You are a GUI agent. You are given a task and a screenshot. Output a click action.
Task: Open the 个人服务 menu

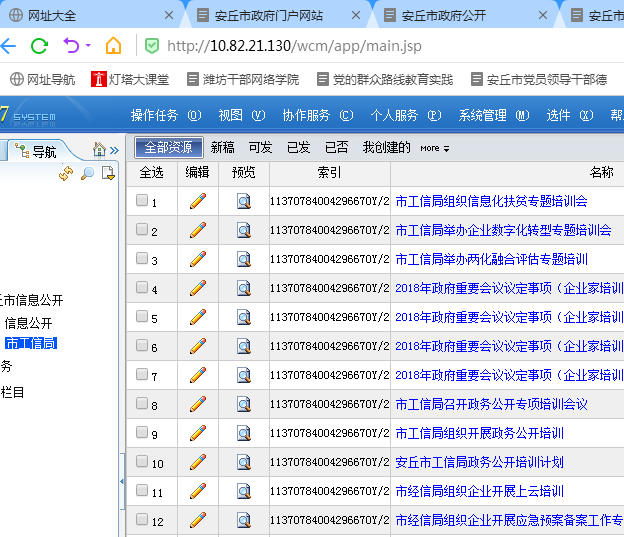tap(406, 115)
